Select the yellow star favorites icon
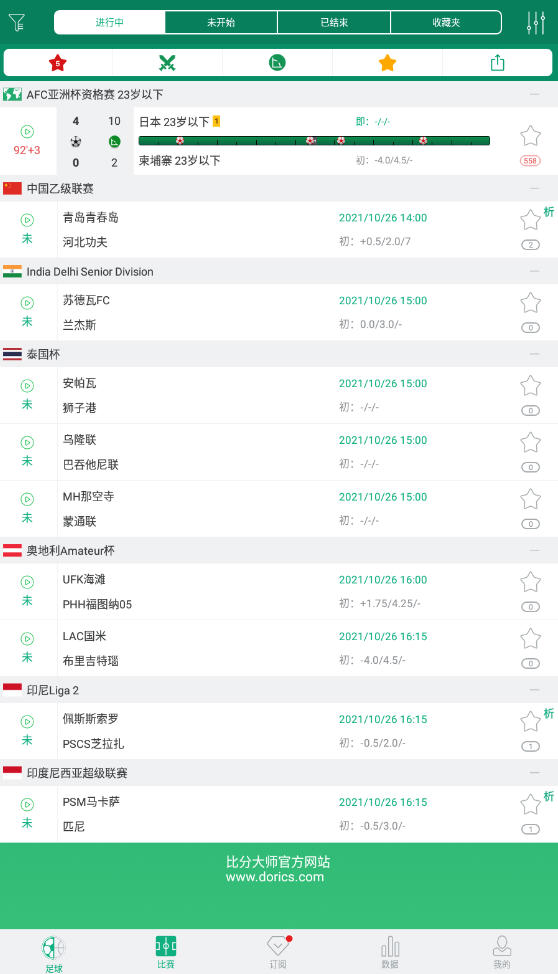 pyautogui.click(x=387, y=63)
